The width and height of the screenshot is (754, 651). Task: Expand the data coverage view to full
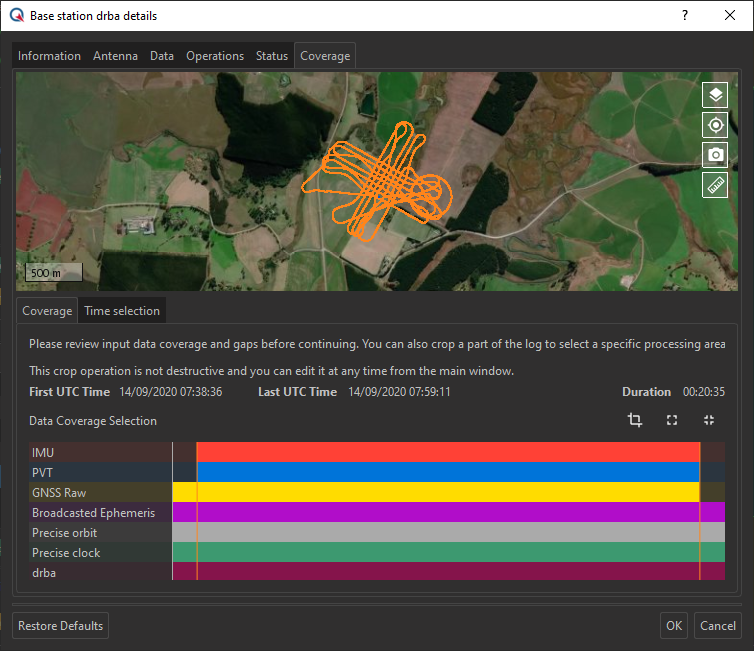(x=672, y=421)
